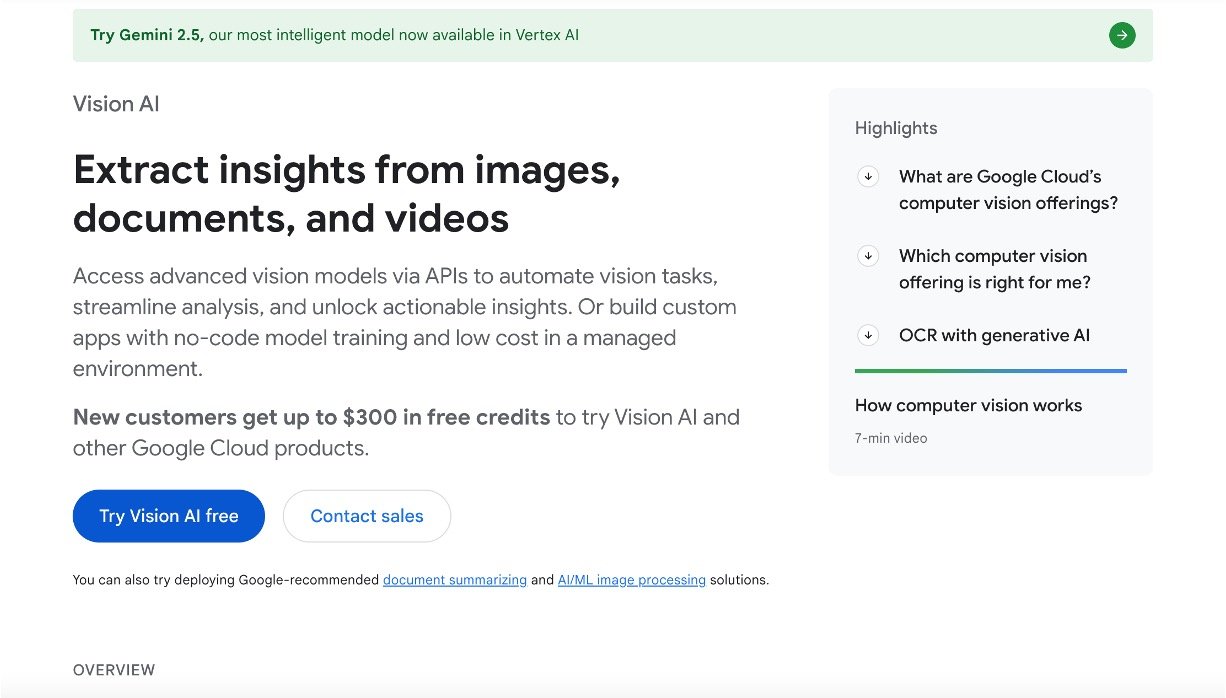
Task: Click the green arrow icon in the Gemini banner
Action: (x=1122, y=36)
